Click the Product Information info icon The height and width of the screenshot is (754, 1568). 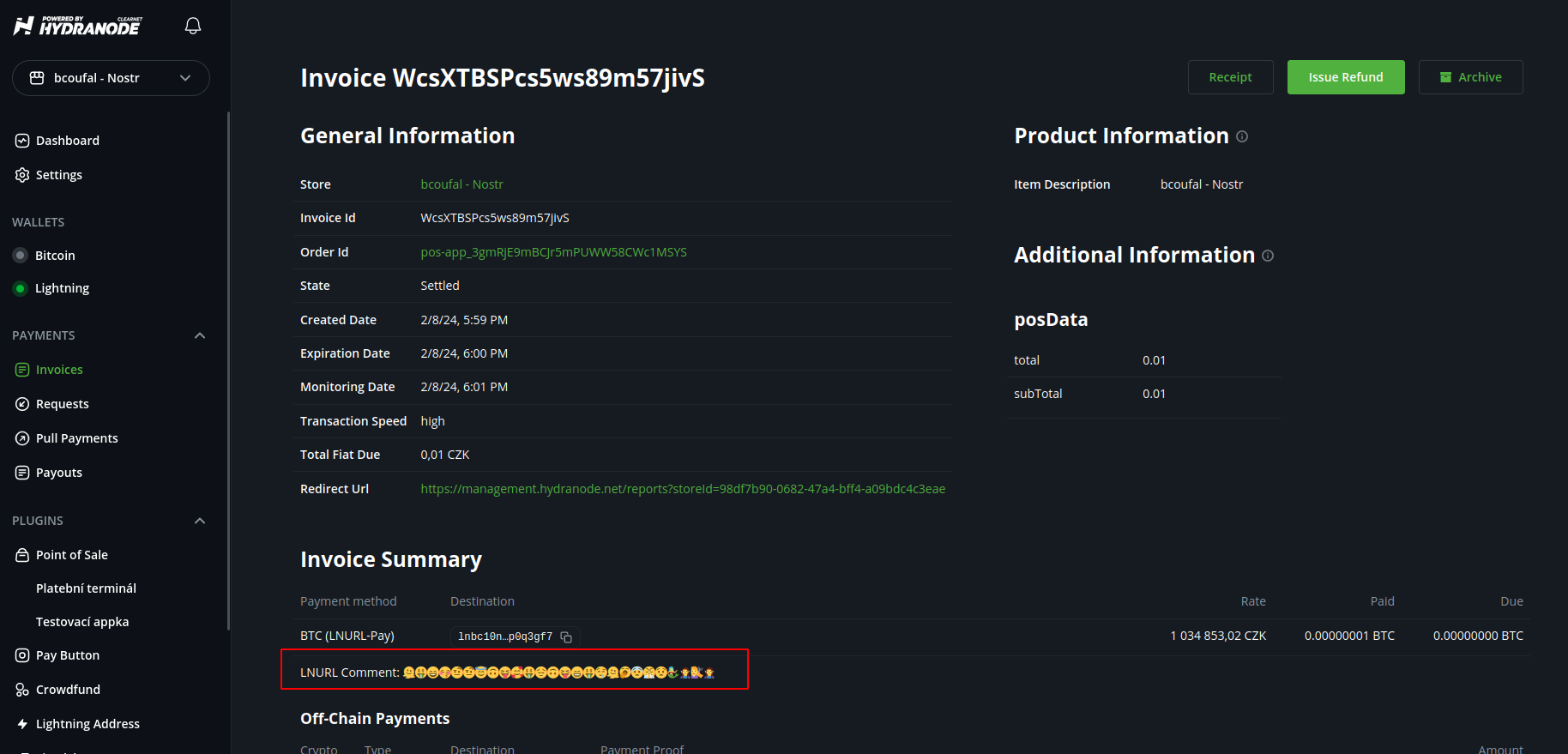coord(1242,136)
